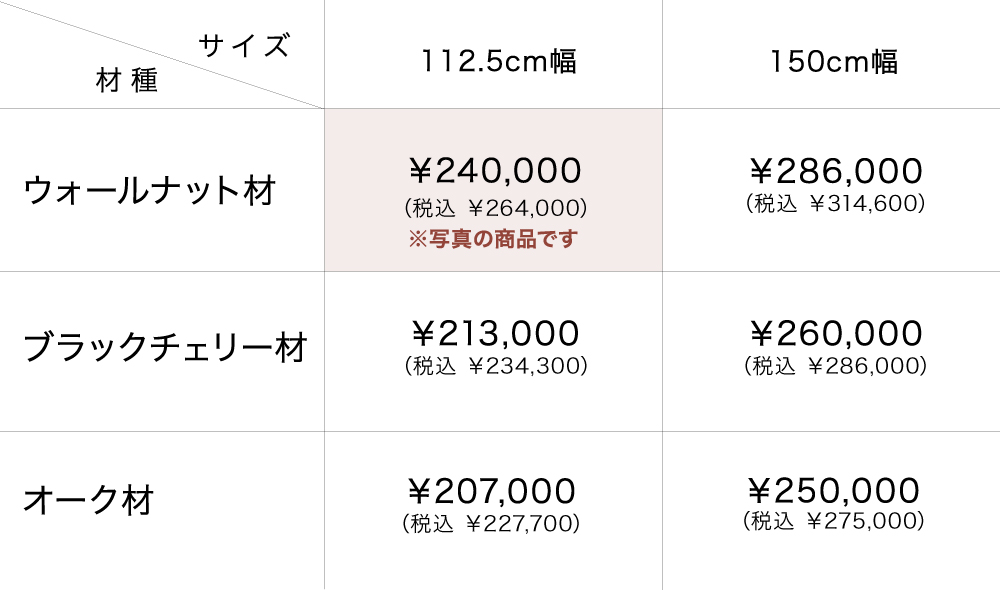Click the red ※写真の商品です note
The image size is (1000, 590).
pyautogui.click(x=493, y=240)
